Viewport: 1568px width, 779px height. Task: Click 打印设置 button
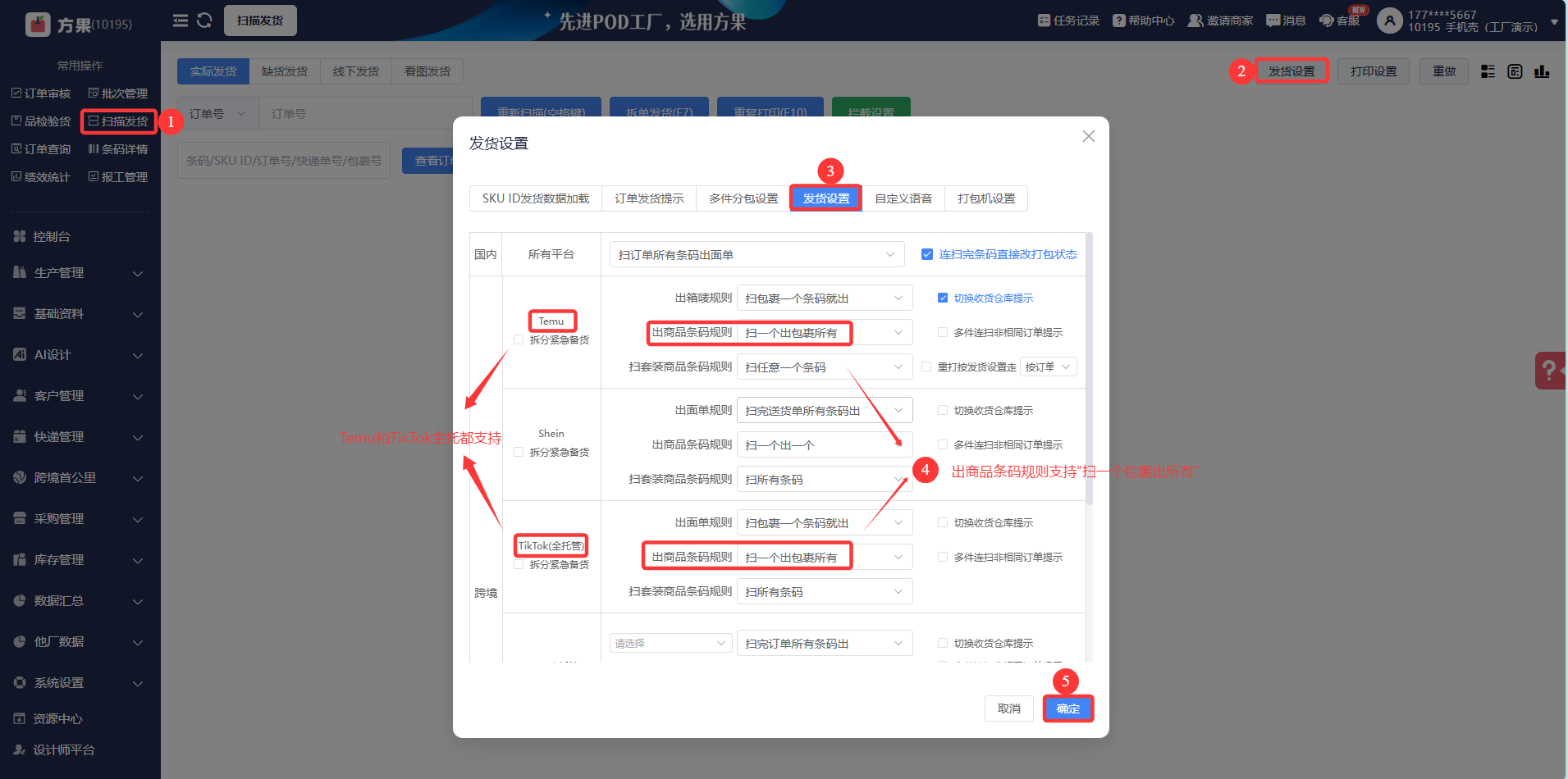(1374, 71)
